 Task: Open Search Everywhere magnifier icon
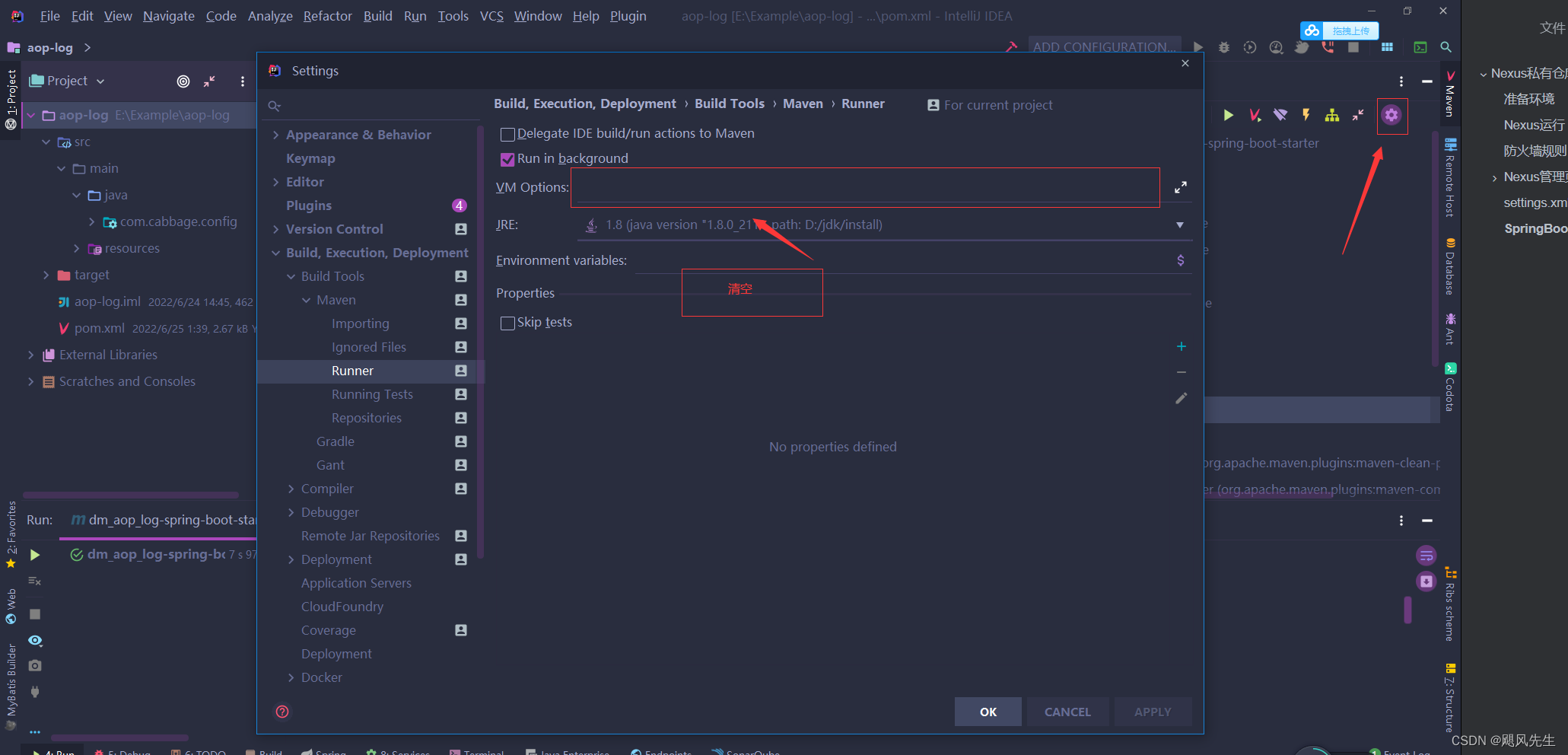(1446, 47)
